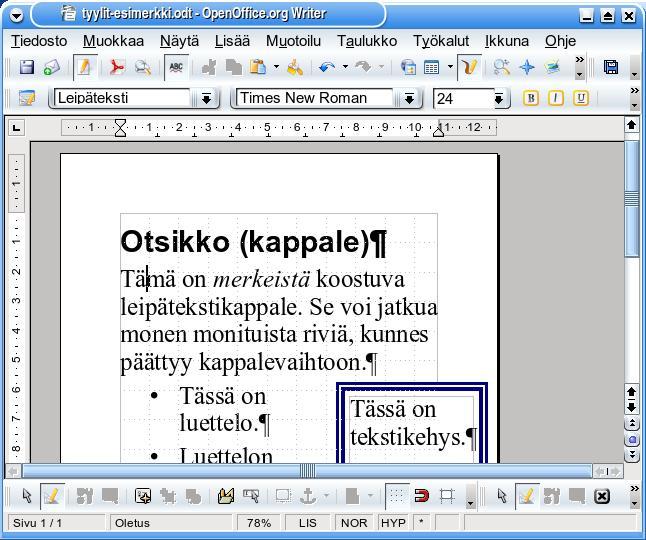The height and width of the screenshot is (540, 646).
Task: Click the horizontal scrollbar thumb
Action: click(x=307, y=470)
